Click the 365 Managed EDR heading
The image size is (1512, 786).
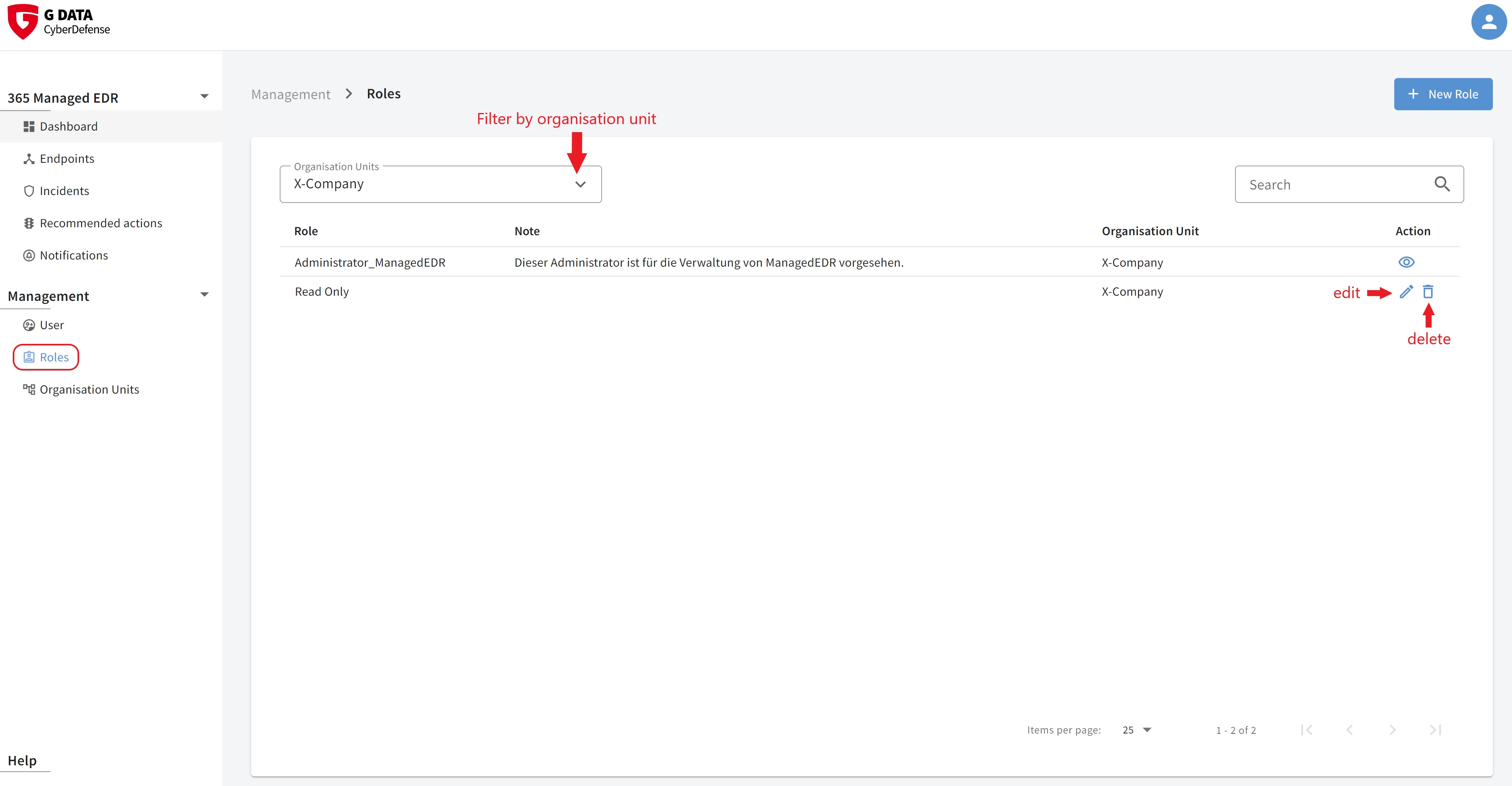pos(63,98)
